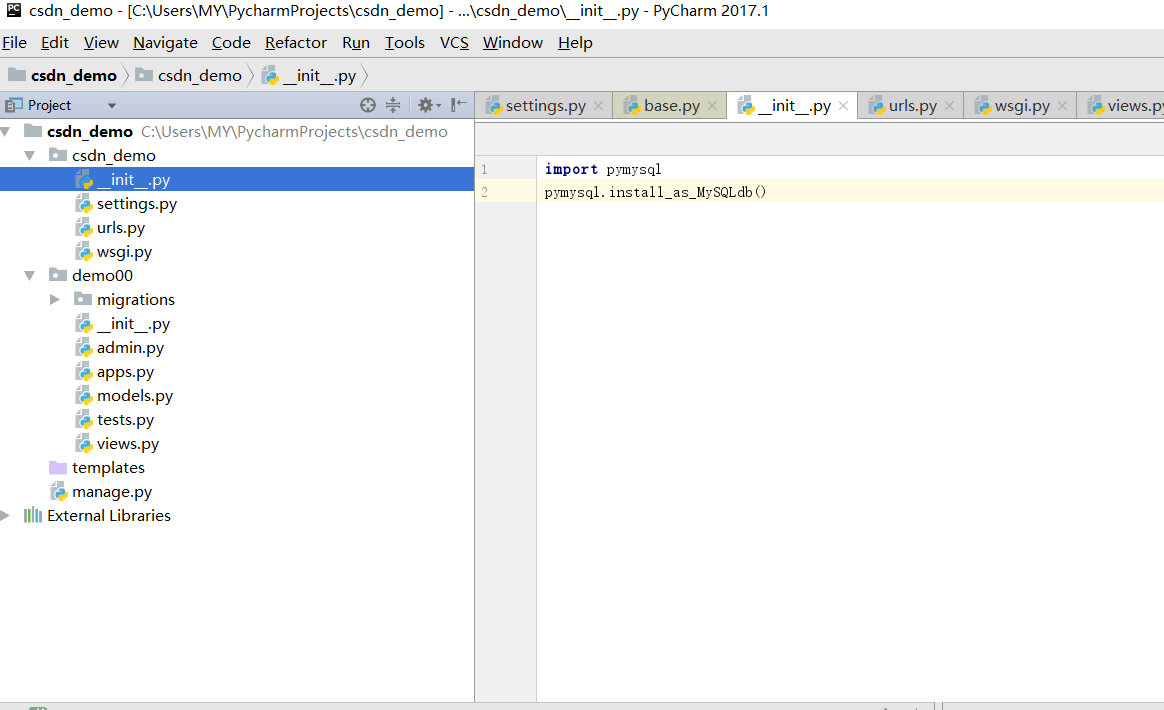This screenshot has height=710, width=1164.
Task: Select settings.py in the project tree
Action: 137,203
